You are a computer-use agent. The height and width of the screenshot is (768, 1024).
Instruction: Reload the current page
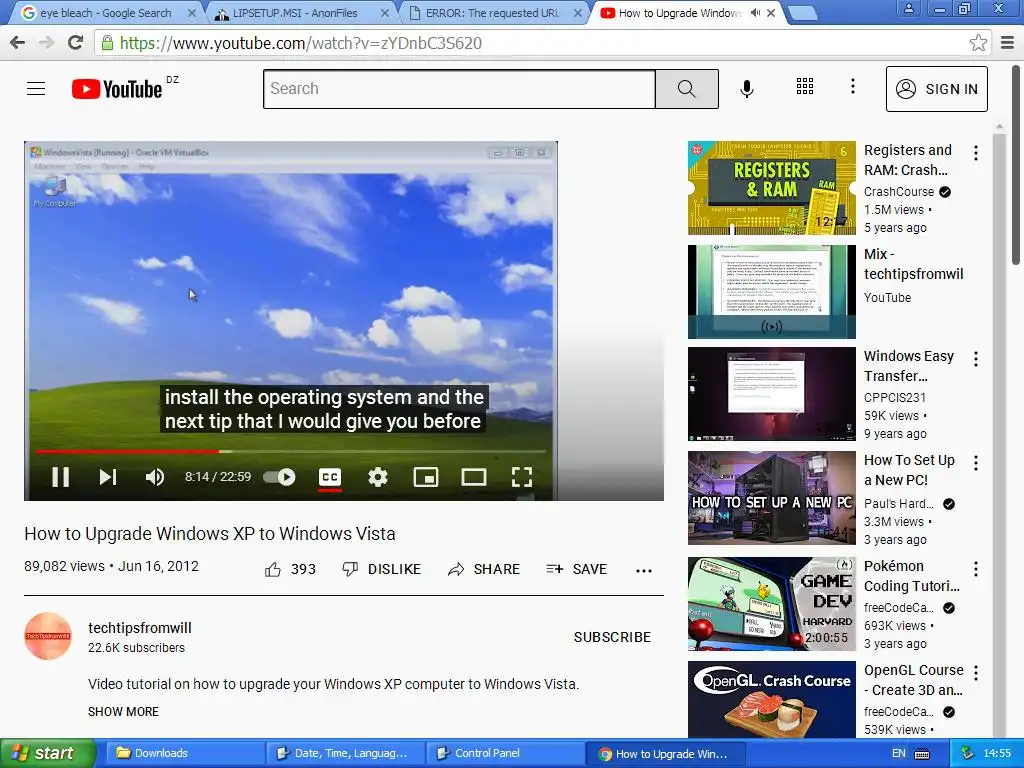click(x=76, y=42)
